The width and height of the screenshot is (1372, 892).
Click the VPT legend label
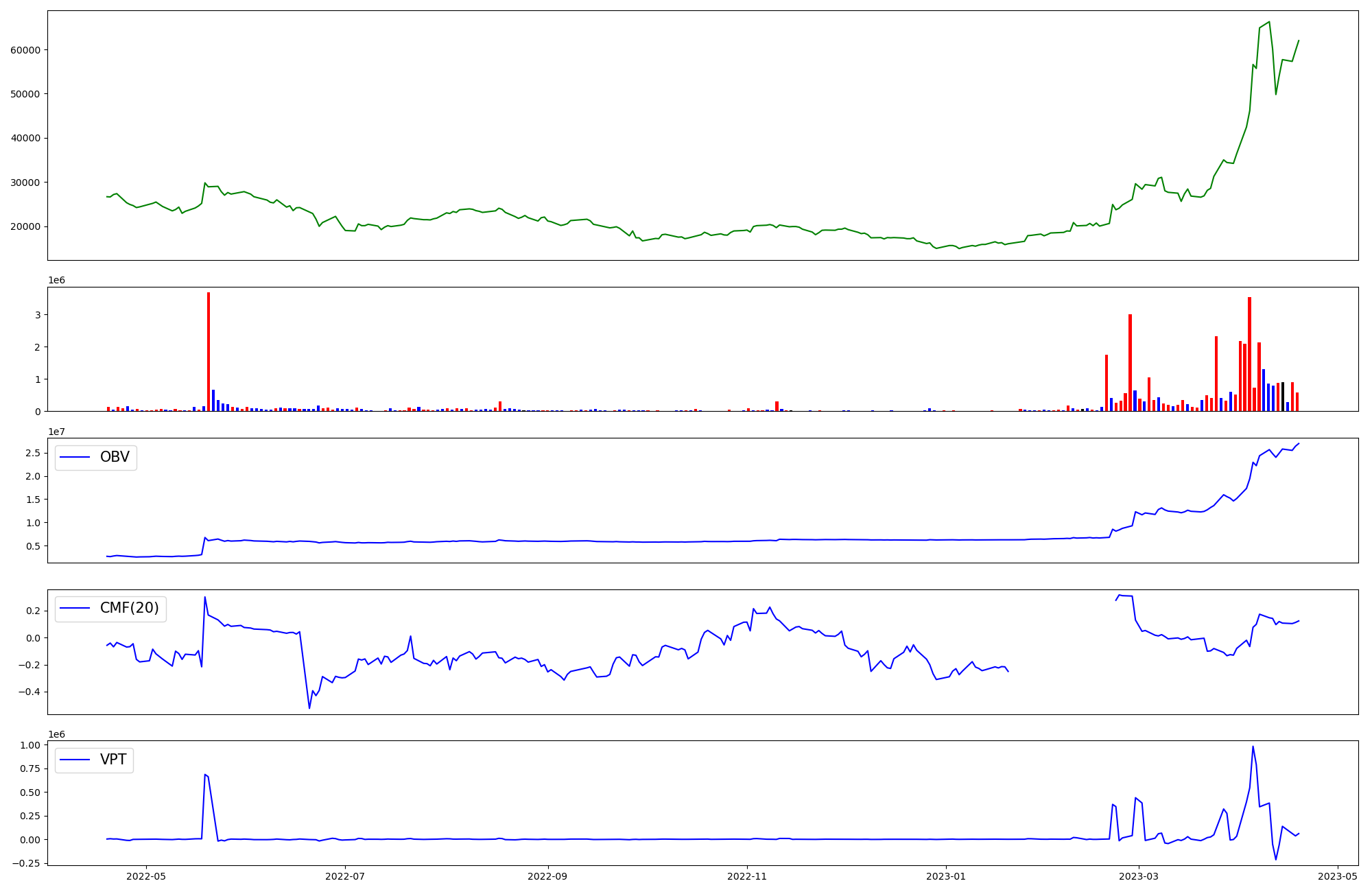click(x=113, y=760)
